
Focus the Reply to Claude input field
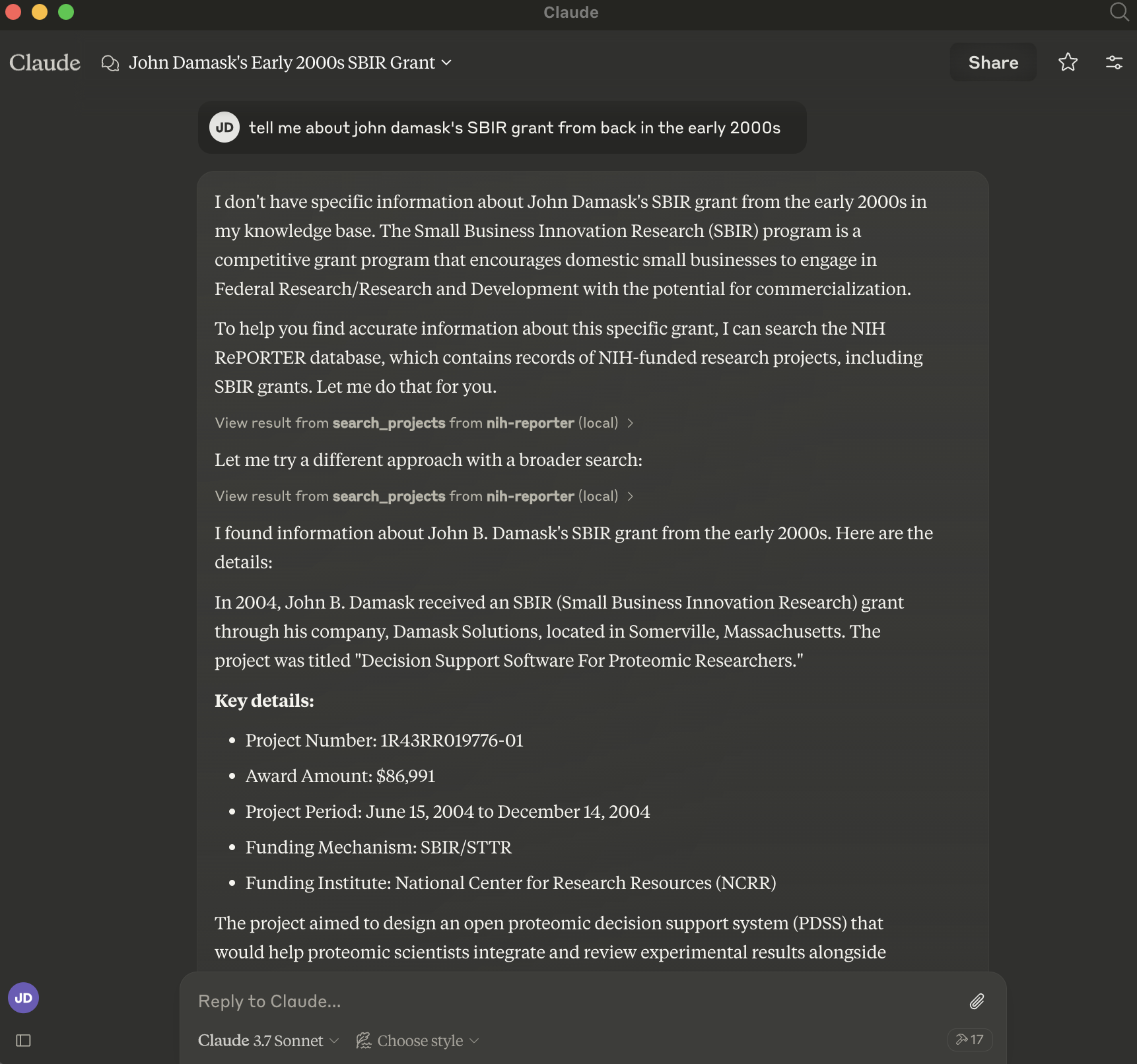click(574, 1001)
